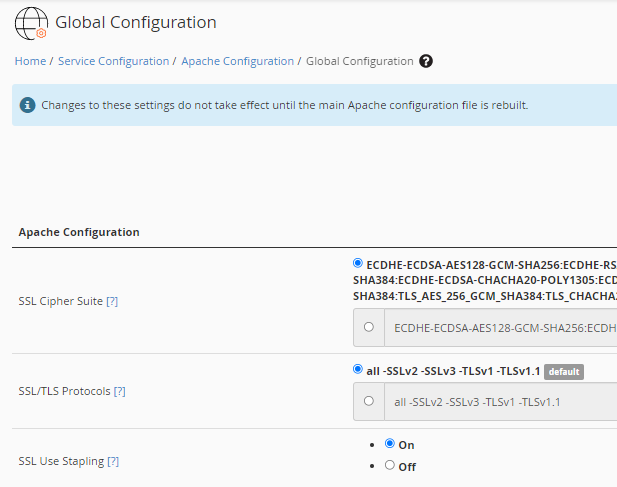The width and height of the screenshot is (617, 487).
Task: Select the default SSL Cipher Suite radio button
Action: pos(358,264)
